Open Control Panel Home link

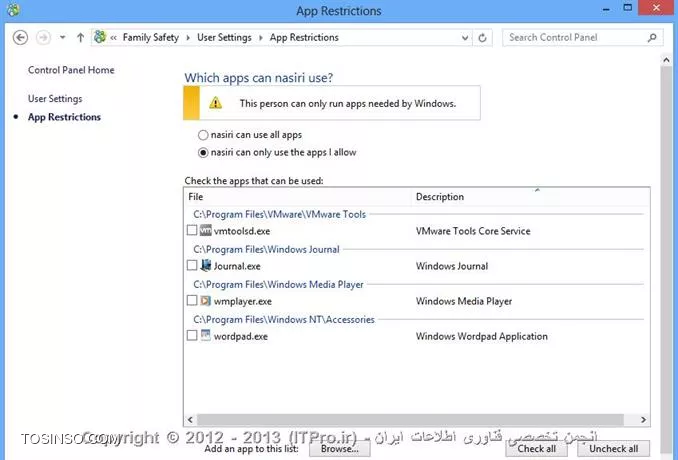[x=71, y=70]
